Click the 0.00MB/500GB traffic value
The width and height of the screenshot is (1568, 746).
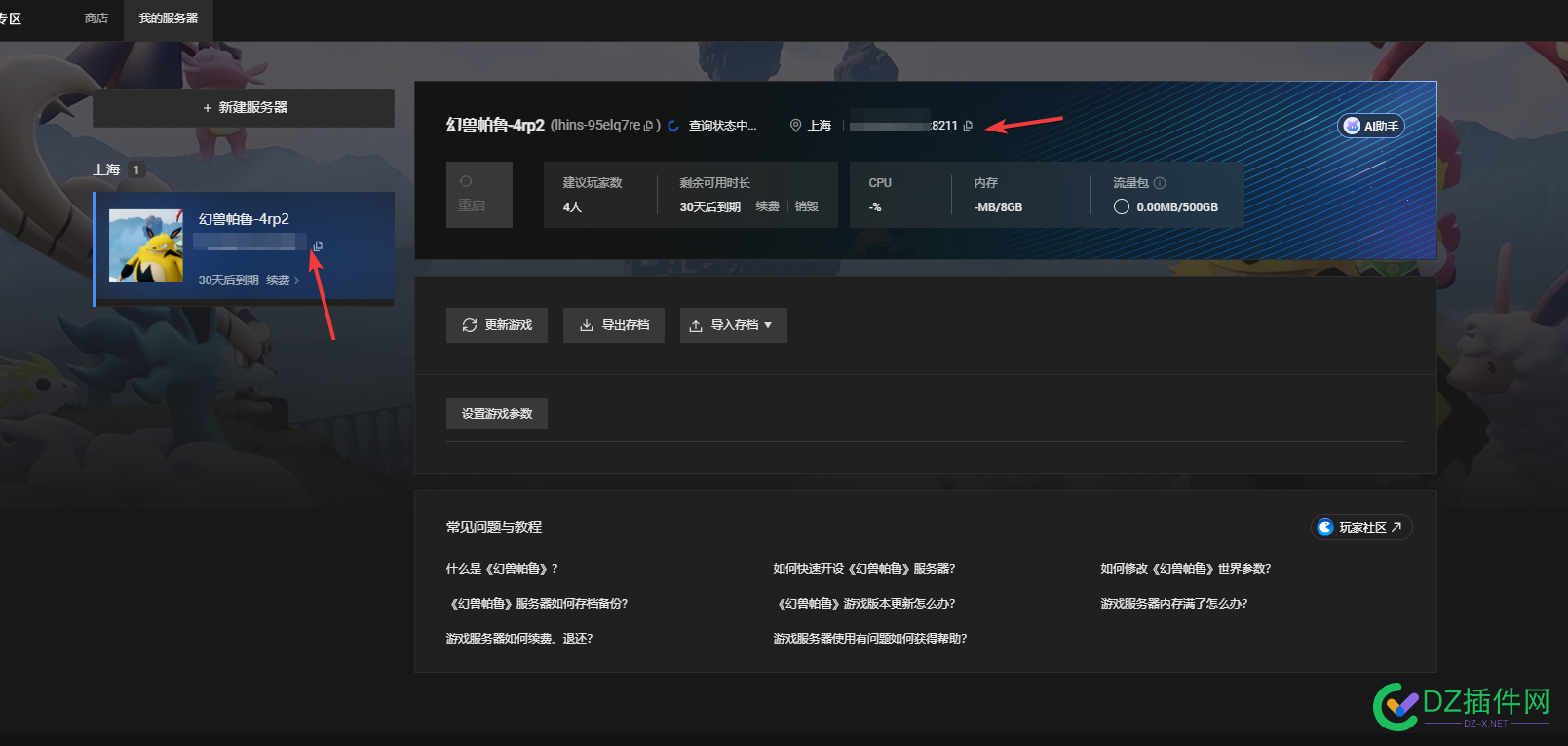point(1177,206)
